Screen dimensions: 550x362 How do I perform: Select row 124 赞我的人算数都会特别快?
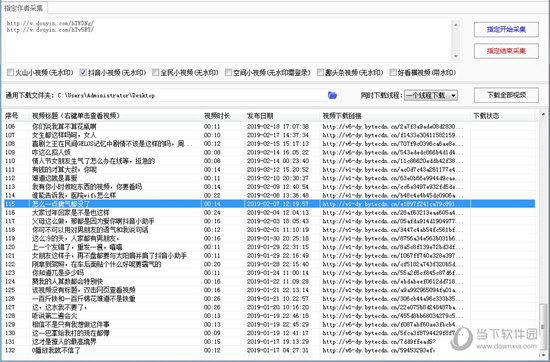(x=269, y=281)
